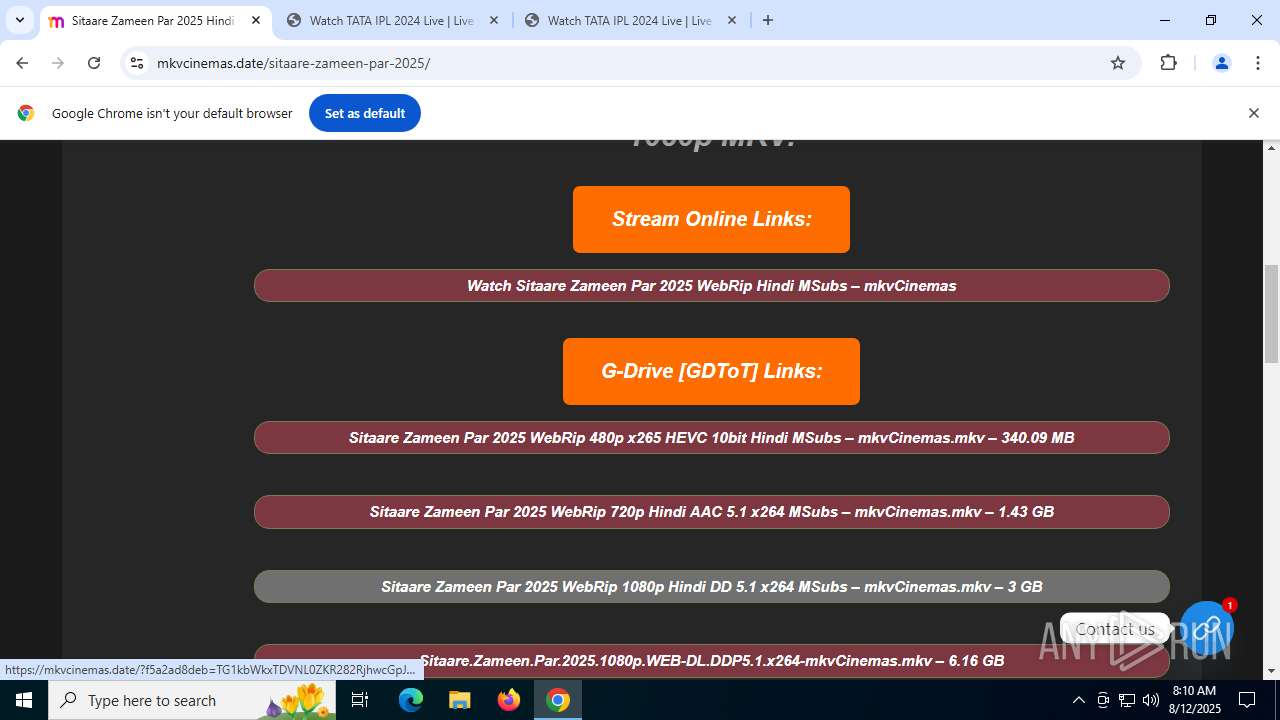This screenshot has height=720, width=1280.
Task: Click the browser forward arrow
Action: point(58,63)
